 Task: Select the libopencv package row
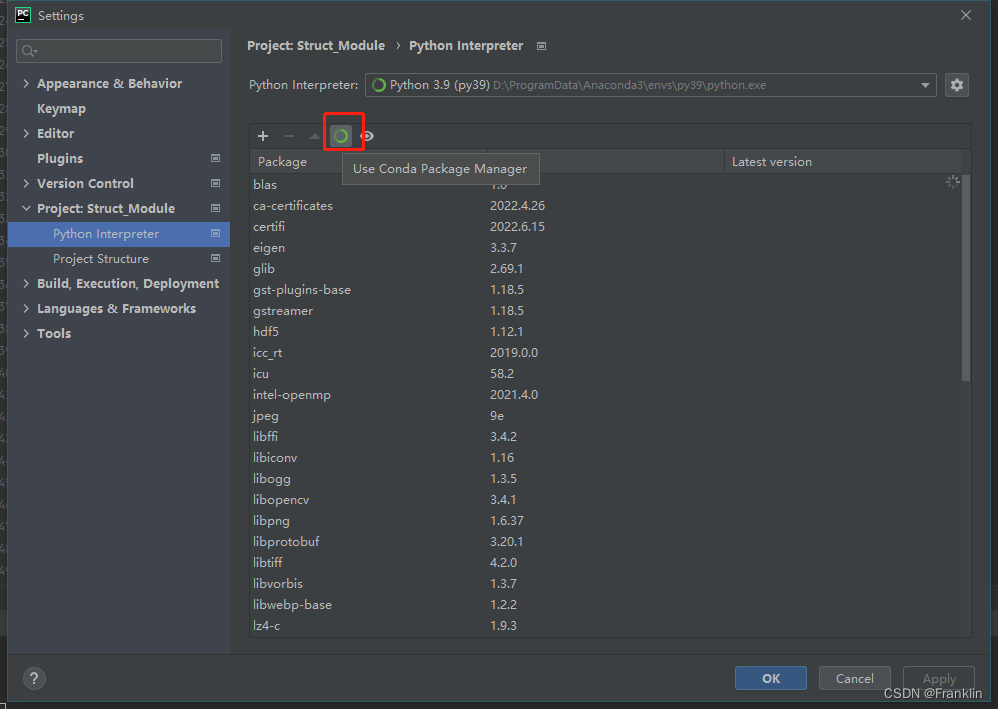(605, 500)
